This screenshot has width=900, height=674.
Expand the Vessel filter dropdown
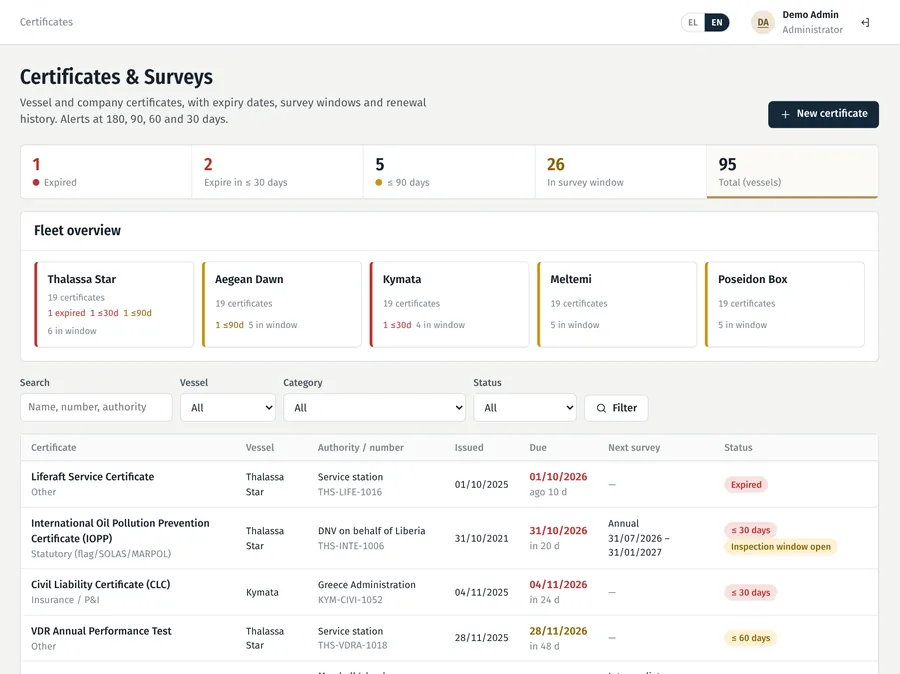click(228, 408)
